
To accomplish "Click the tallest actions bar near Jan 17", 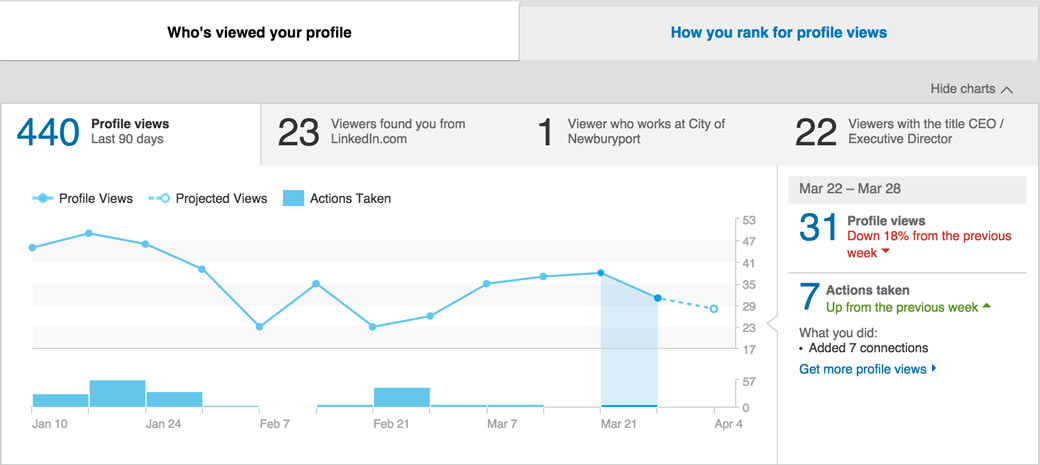I will point(117,393).
